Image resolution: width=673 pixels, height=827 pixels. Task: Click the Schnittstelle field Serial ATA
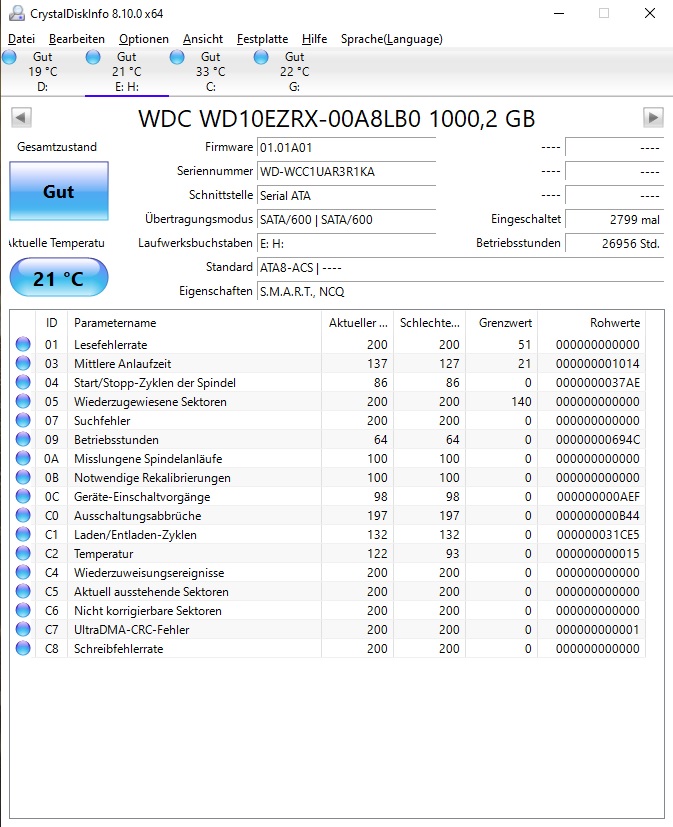pos(346,196)
